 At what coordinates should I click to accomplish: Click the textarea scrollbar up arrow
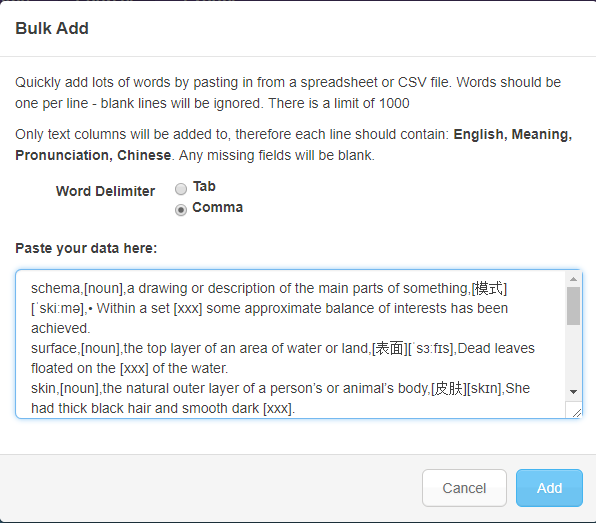point(574,279)
